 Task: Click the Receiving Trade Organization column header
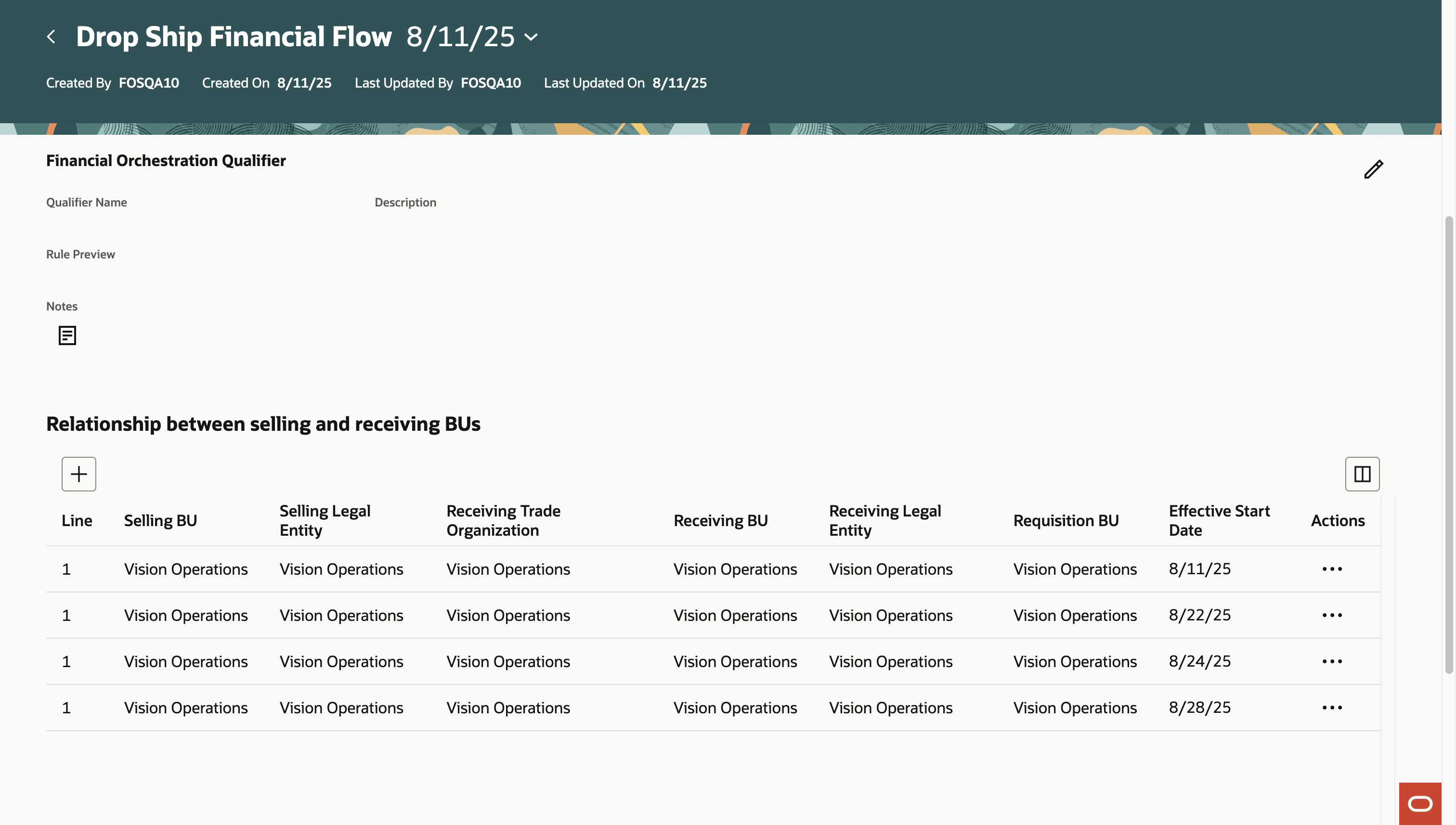tap(503, 520)
